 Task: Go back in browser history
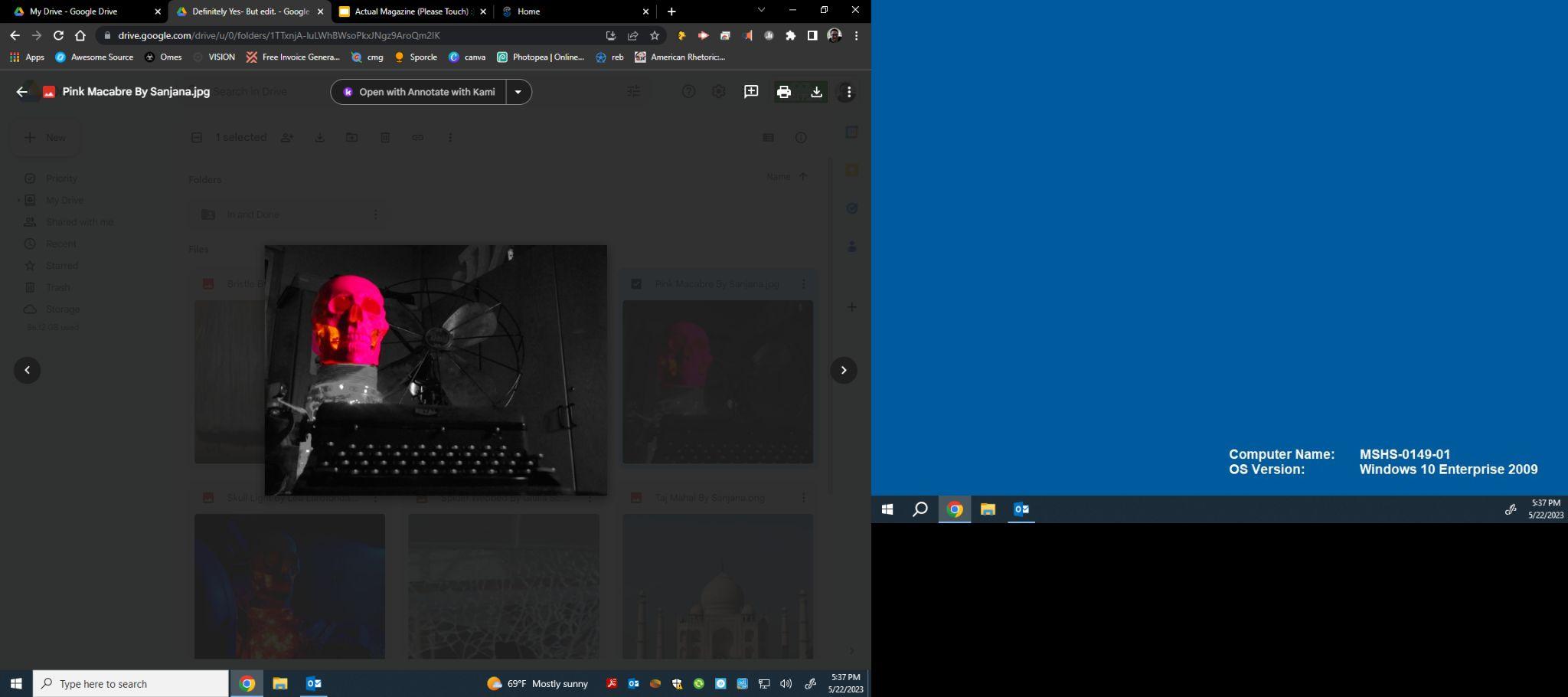click(15, 35)
